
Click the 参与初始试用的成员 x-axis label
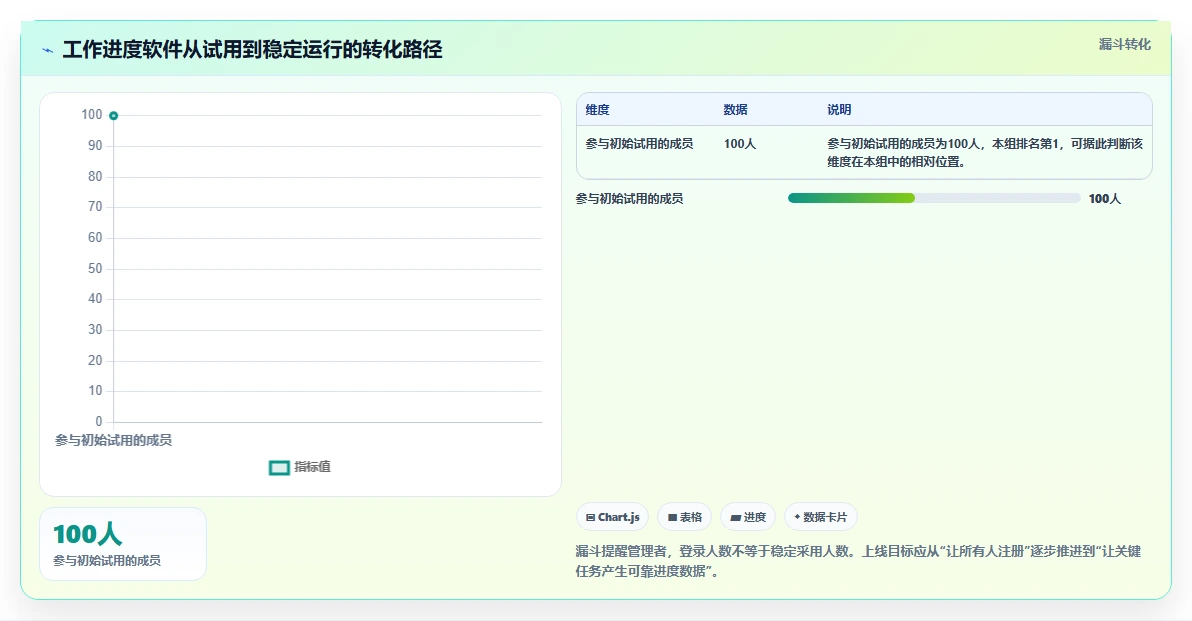click(113, 440)
